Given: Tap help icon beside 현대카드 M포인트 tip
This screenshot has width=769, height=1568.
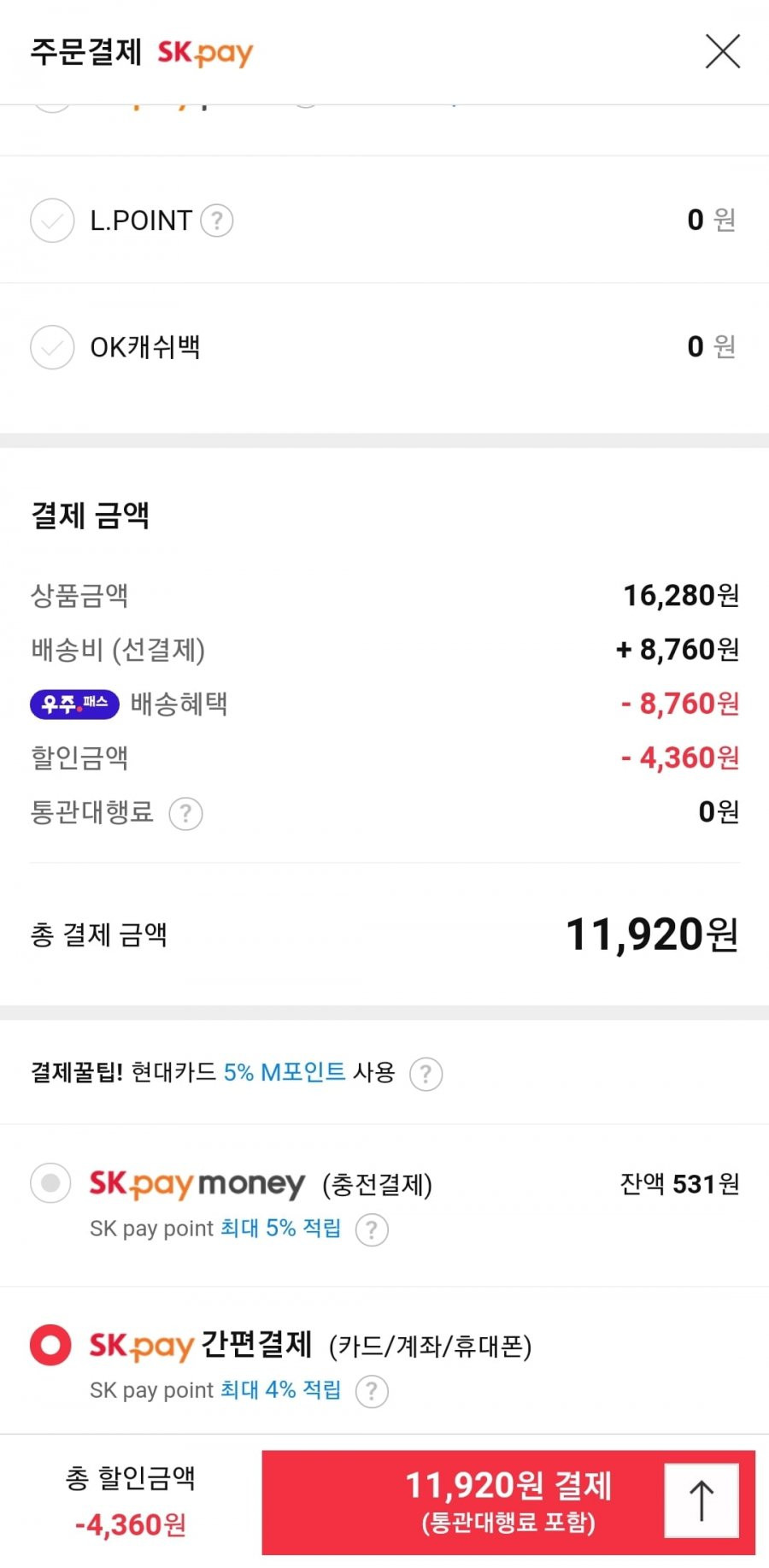Looking at the screenshot, I should [426, 1073].
